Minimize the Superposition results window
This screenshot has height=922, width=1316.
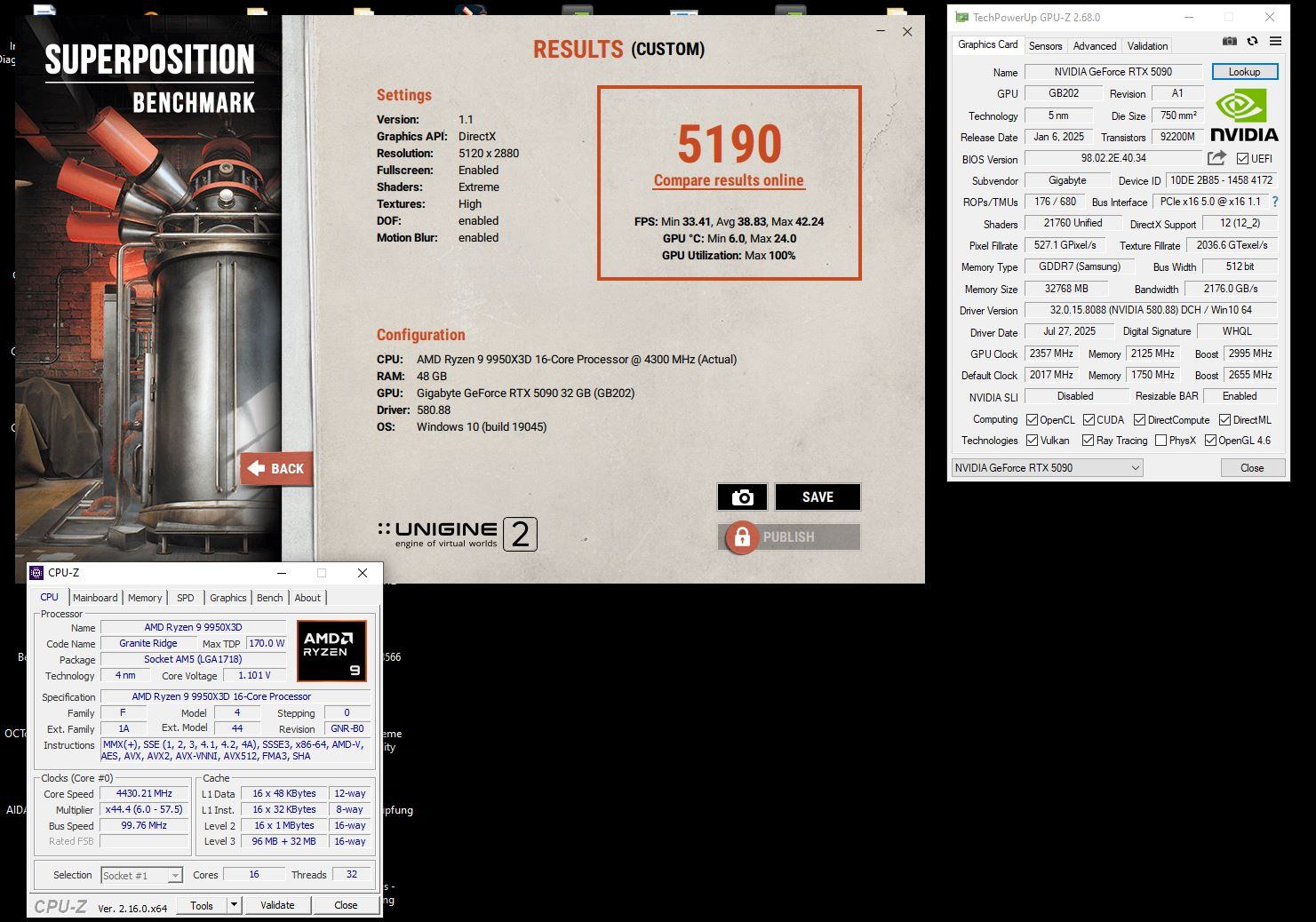click(x=881, y=31)
